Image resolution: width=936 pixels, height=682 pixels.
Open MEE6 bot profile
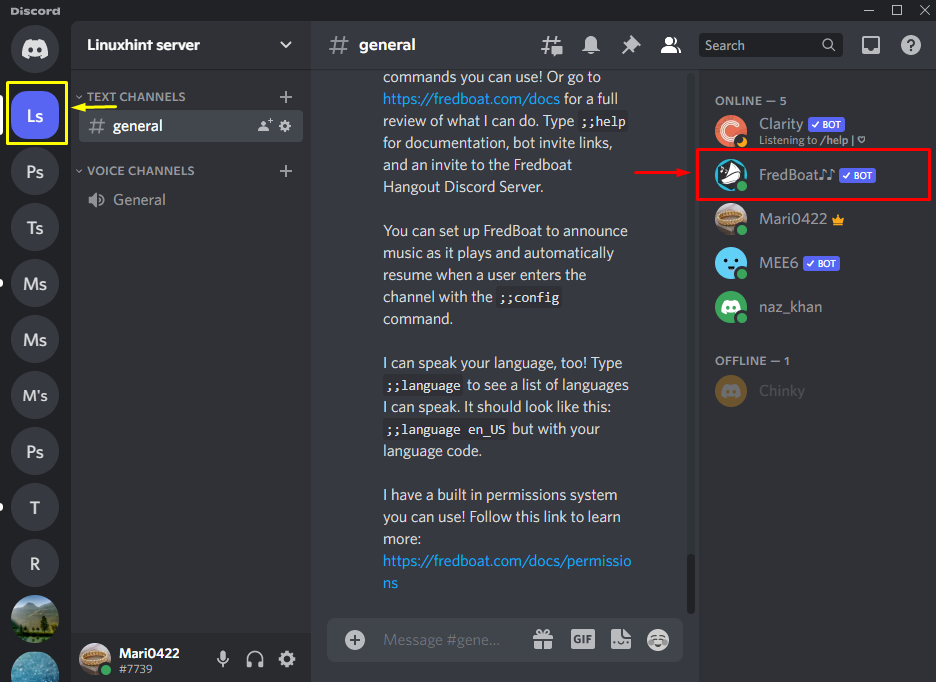814,263
